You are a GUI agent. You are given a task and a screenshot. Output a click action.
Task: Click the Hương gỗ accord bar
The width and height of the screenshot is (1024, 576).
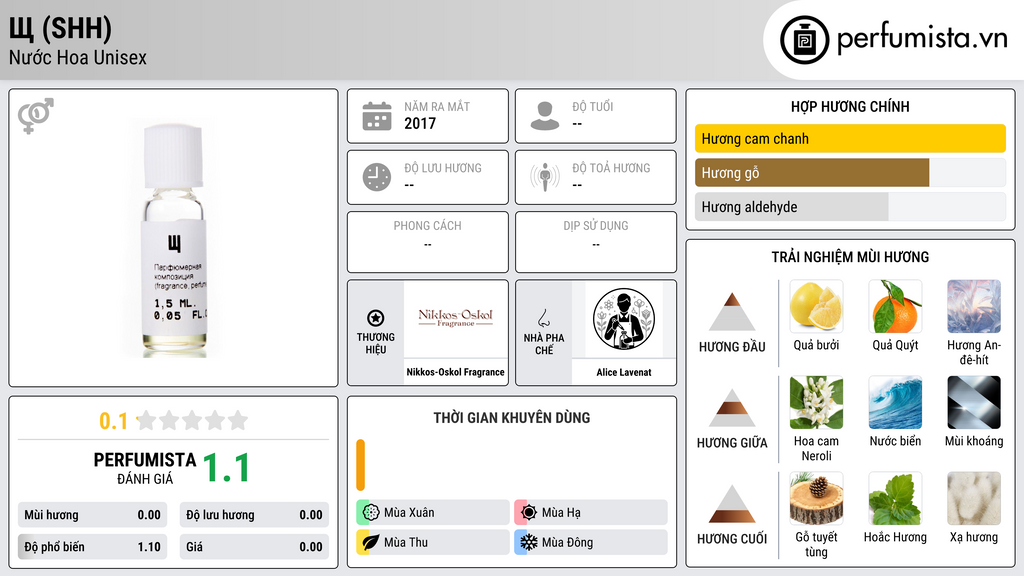(850, 173)
